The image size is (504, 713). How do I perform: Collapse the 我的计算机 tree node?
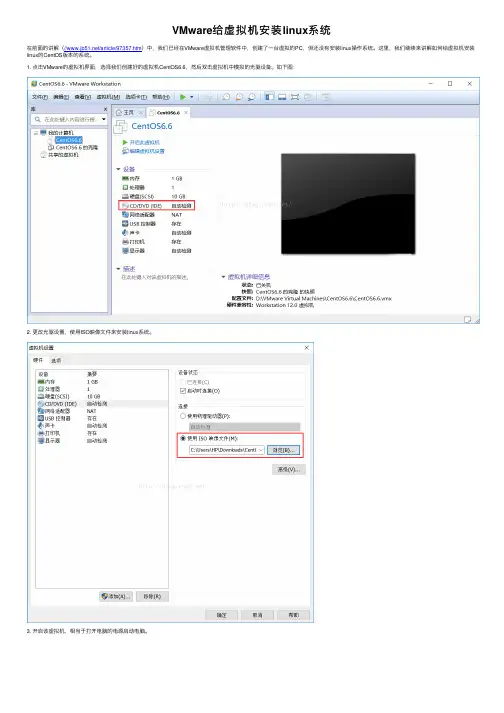pyautogui.click(x=35, y=133)
